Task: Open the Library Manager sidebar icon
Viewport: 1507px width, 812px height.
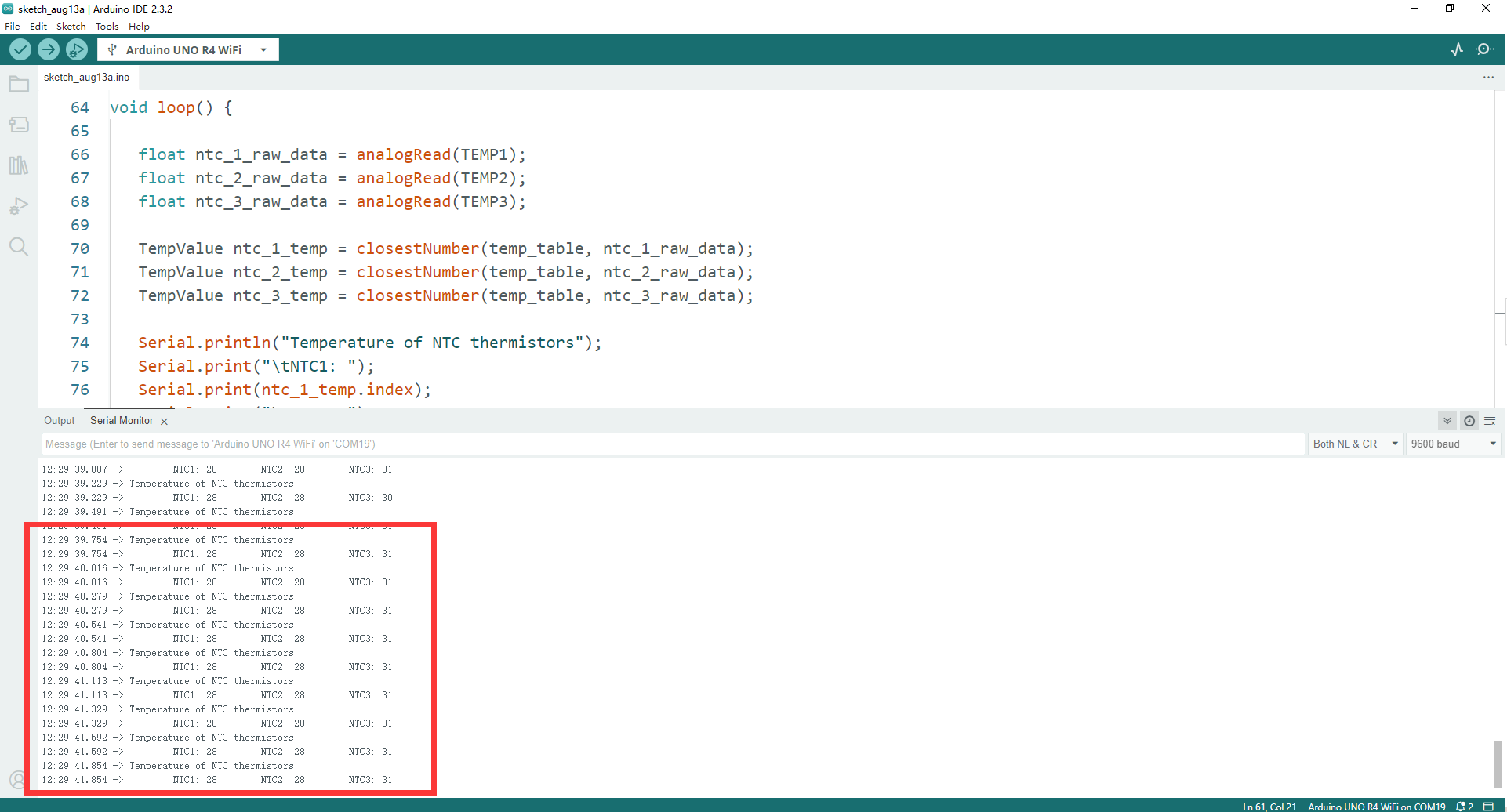Action: tap(19, 165)
